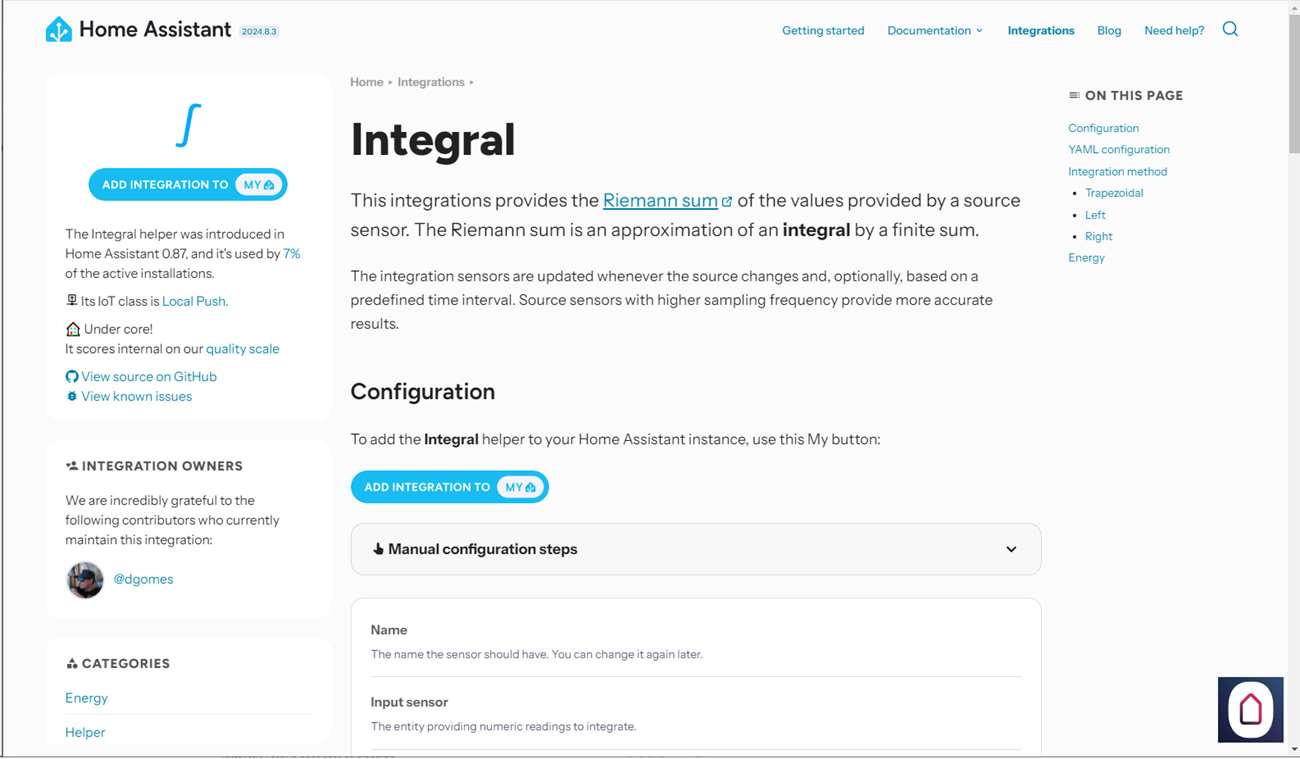The height and width of the screenshot is (759, 1300).
Task: Click Integrations breadcrumb link
Action: click(x=431, y=82)
